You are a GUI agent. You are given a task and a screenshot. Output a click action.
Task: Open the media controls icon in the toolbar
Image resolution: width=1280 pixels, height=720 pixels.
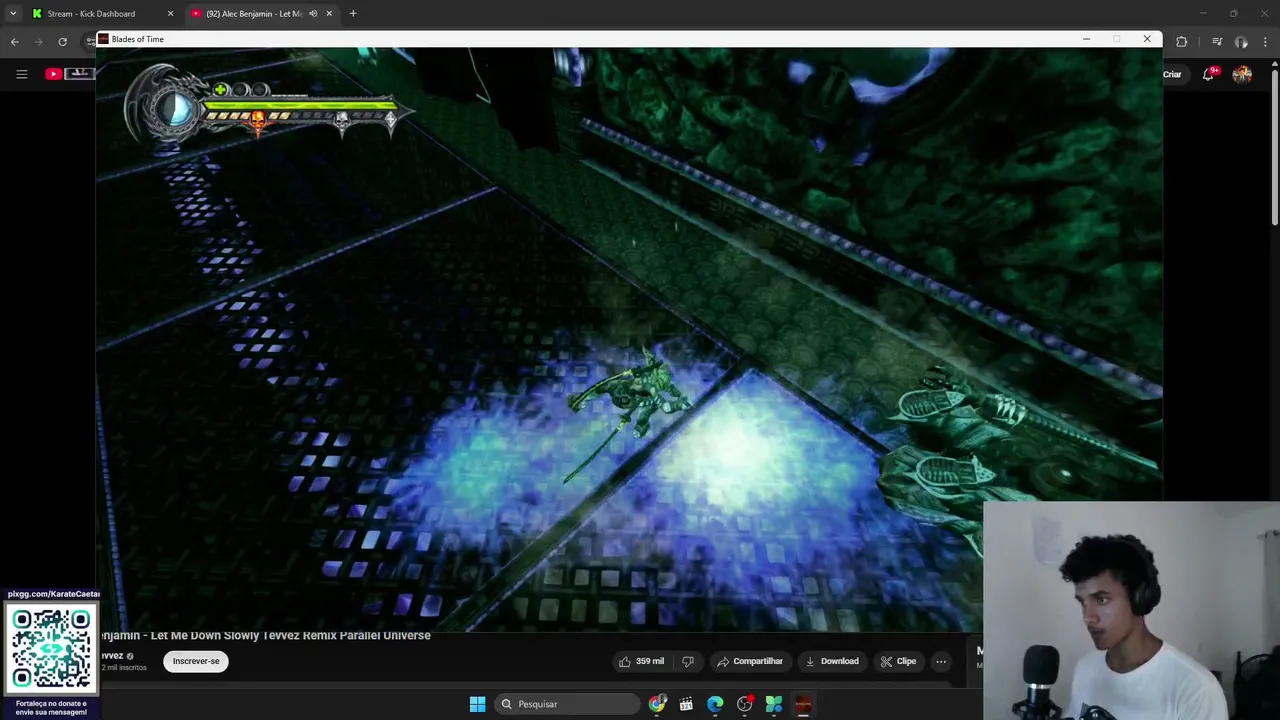pyautogui.click(x=1217, y=42)
